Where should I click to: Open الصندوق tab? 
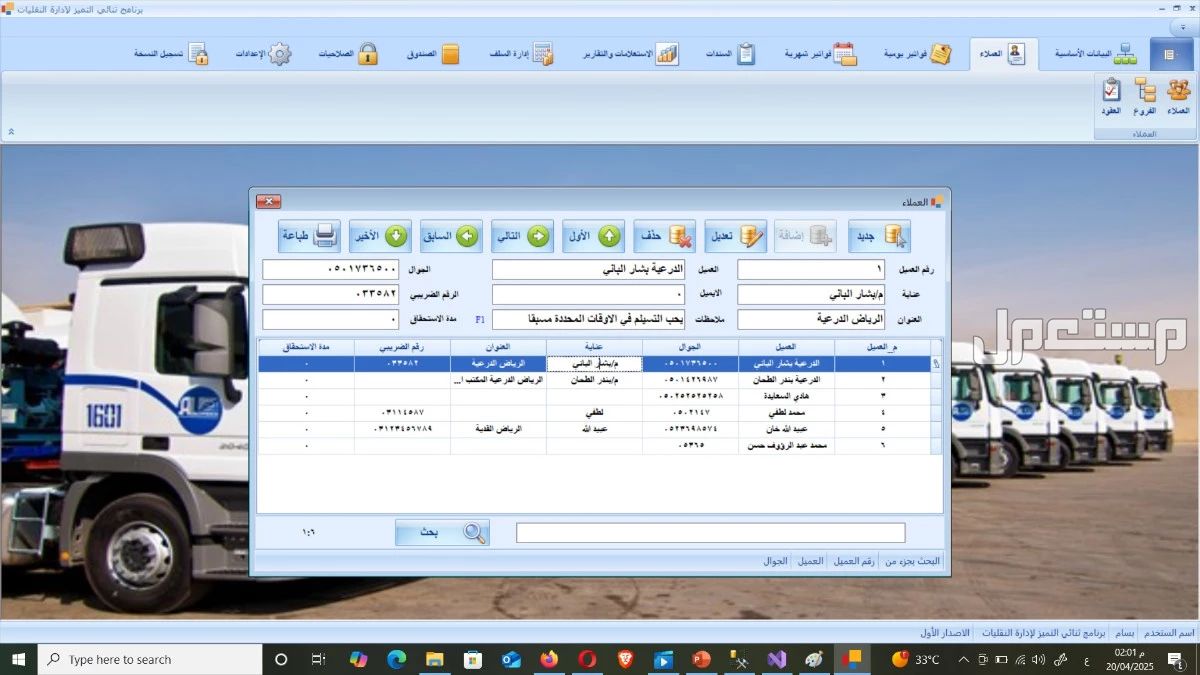point(433,54)
